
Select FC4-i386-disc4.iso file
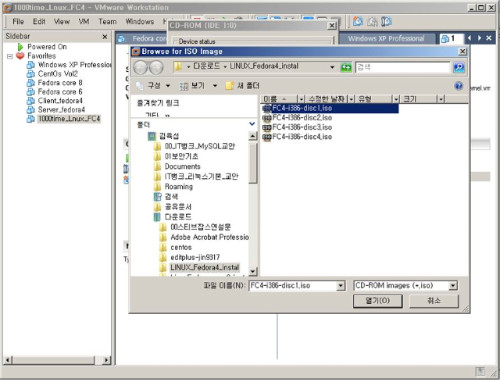297,137
